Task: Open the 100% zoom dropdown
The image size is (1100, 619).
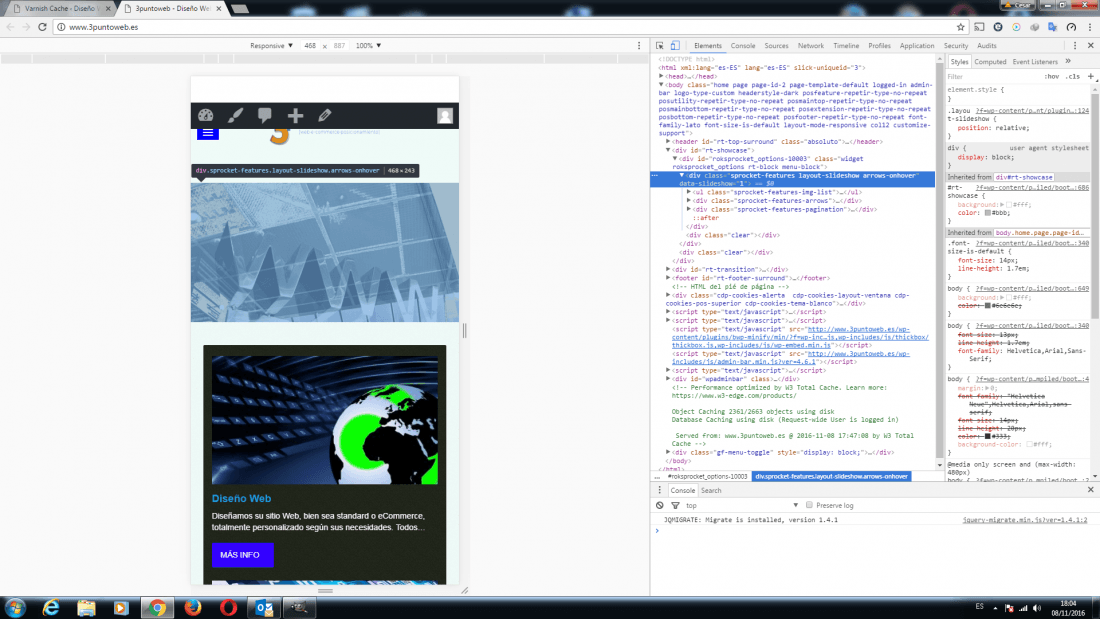Action: pyautogui.click(x=368, y=46)
